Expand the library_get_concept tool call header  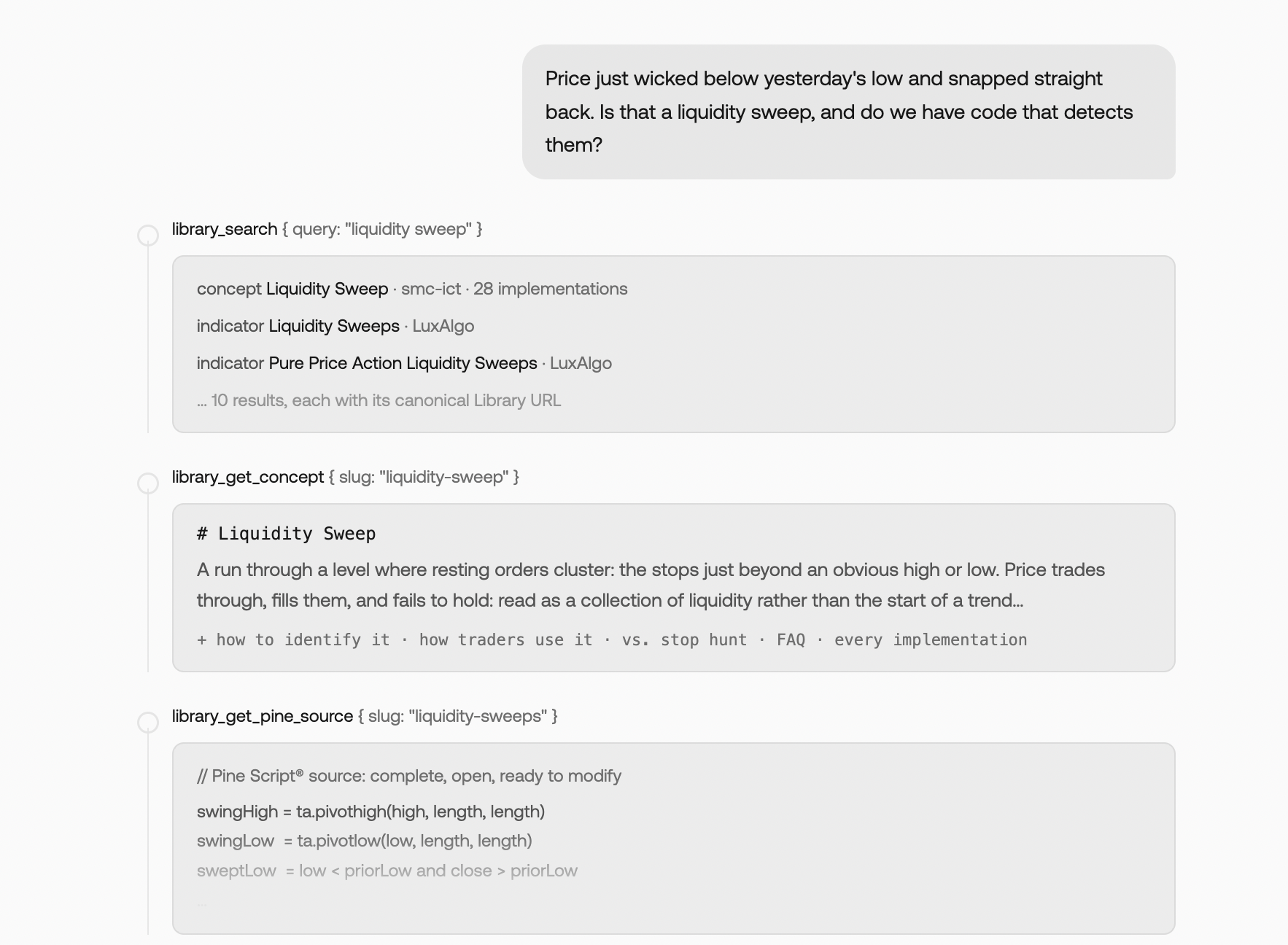coord(346,477)
